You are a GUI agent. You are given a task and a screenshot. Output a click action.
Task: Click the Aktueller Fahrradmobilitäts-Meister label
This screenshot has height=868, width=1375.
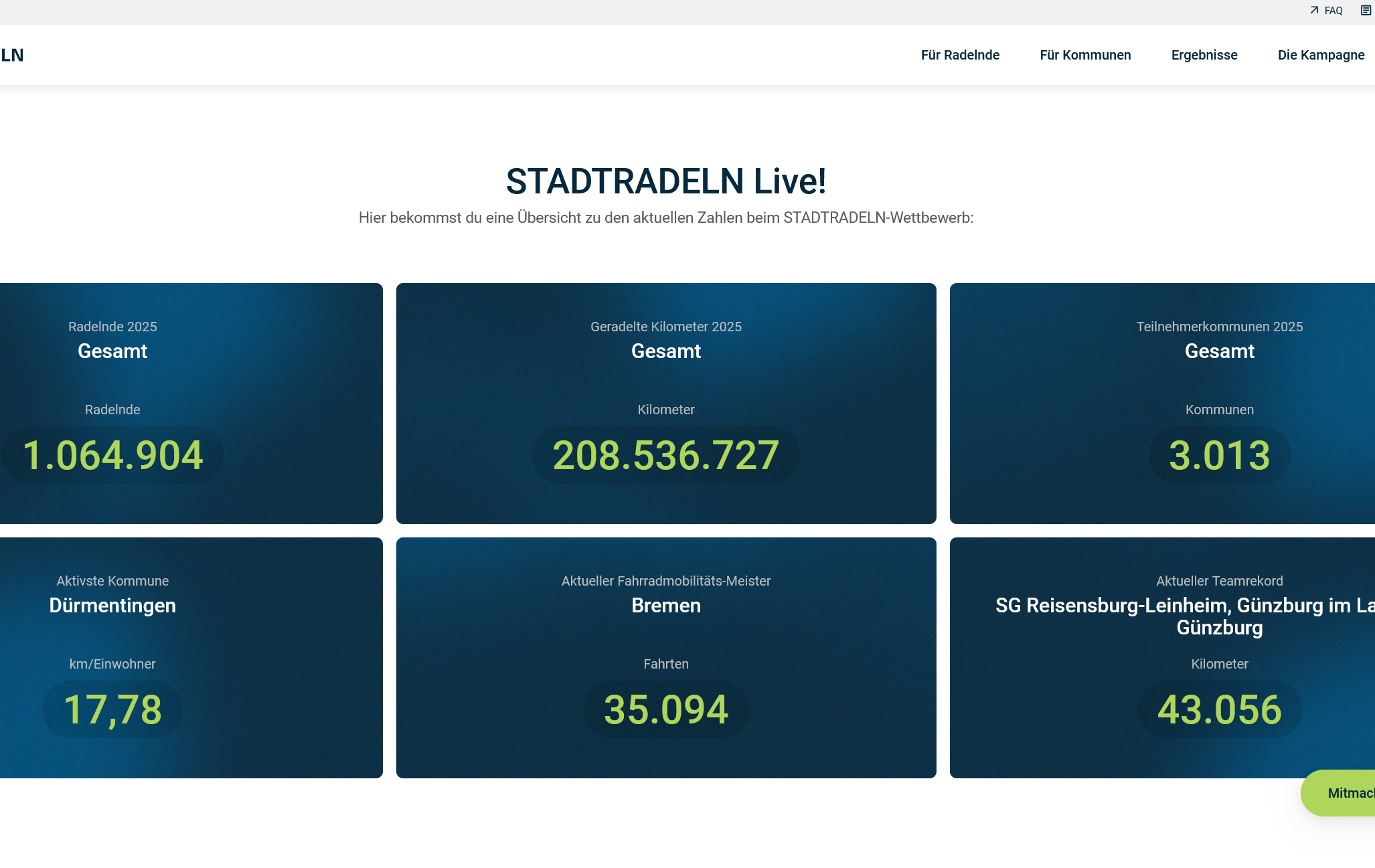[666, 581]
